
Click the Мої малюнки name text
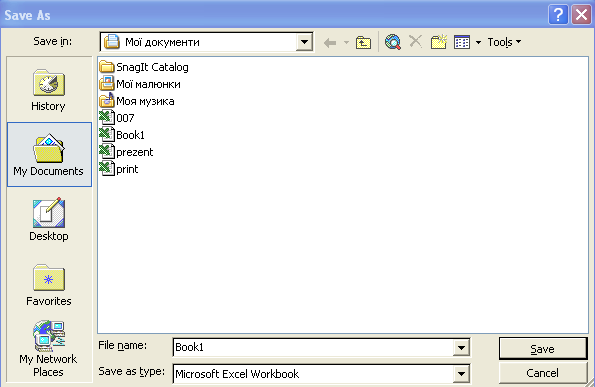148,84
